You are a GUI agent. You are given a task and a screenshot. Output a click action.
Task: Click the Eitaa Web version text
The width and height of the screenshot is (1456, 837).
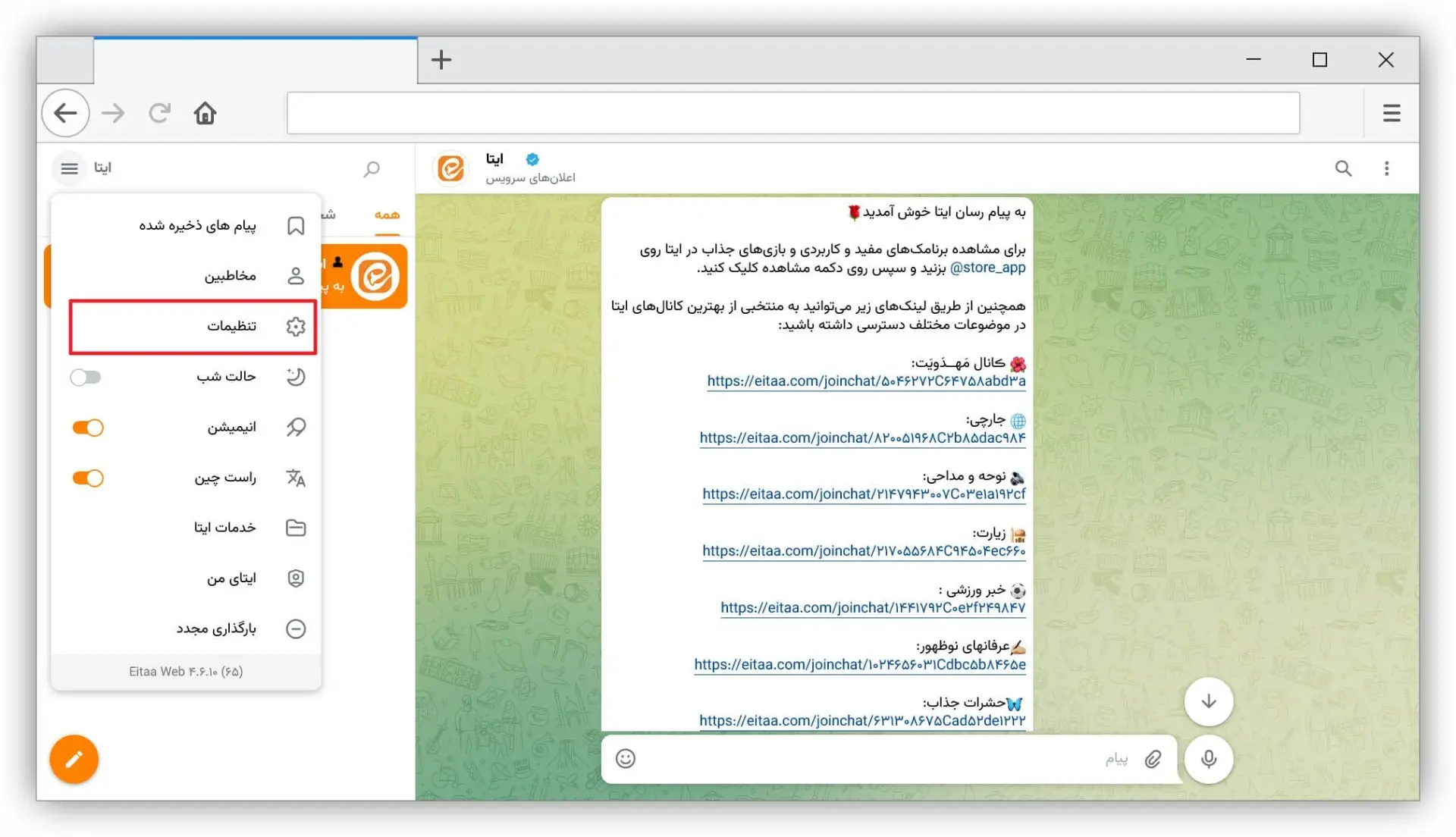[186, 672]
